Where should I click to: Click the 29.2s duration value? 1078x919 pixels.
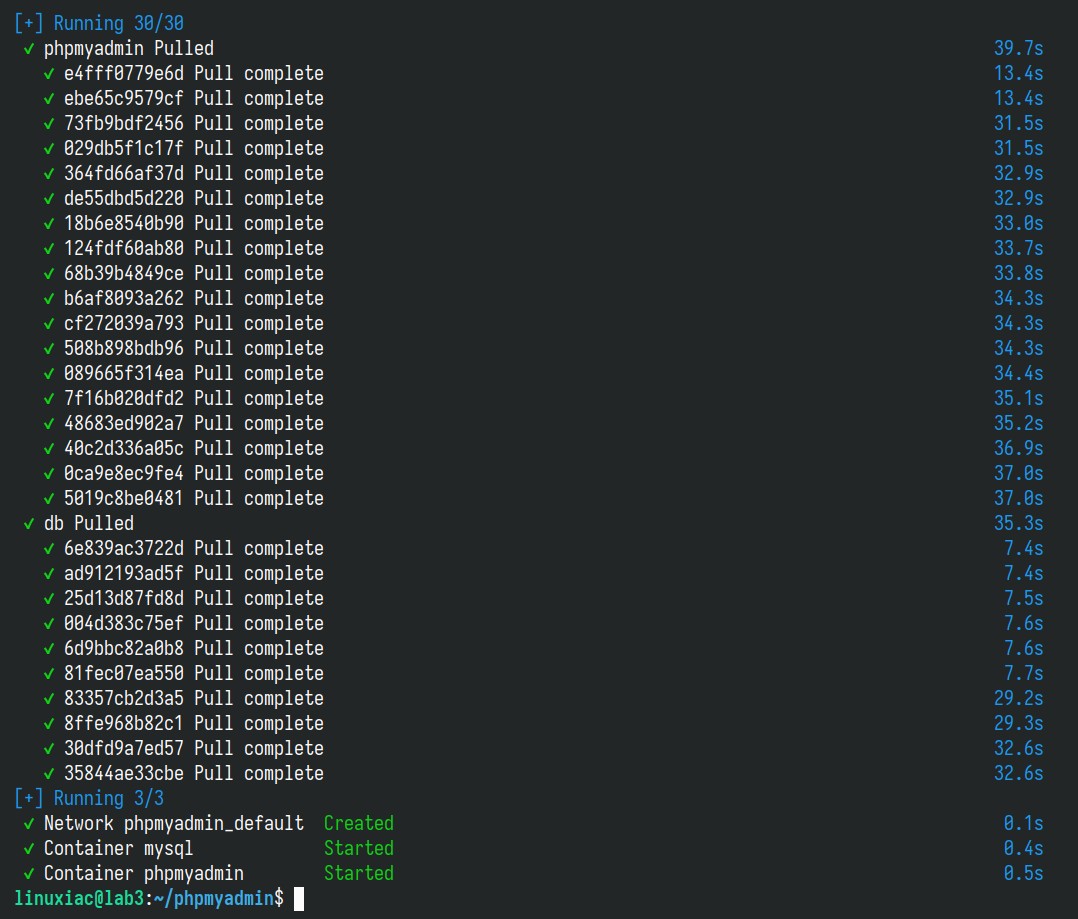(x=1018, y=698)
